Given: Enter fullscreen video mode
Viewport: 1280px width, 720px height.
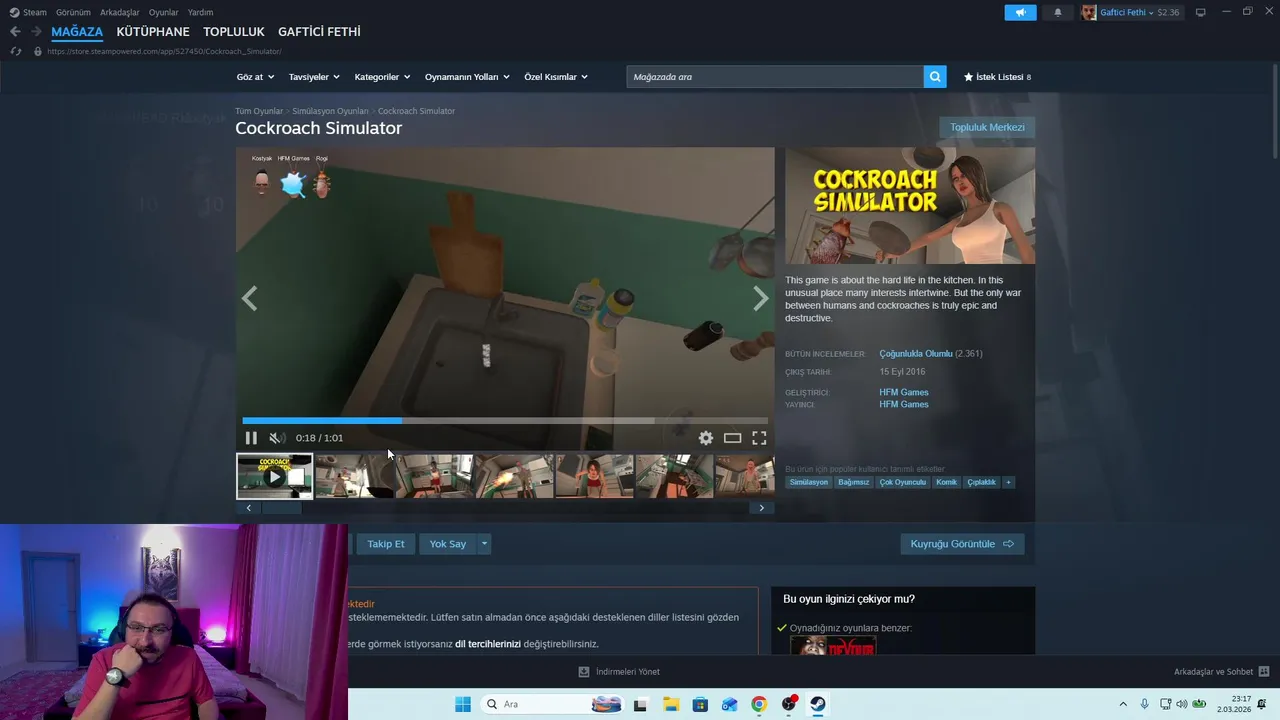Looking at the screenshot, I should click(x=759, y=438).
